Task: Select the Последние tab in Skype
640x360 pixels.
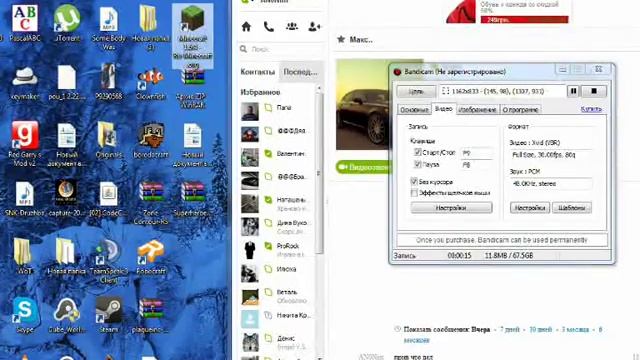Action: [x=300, y=72]
